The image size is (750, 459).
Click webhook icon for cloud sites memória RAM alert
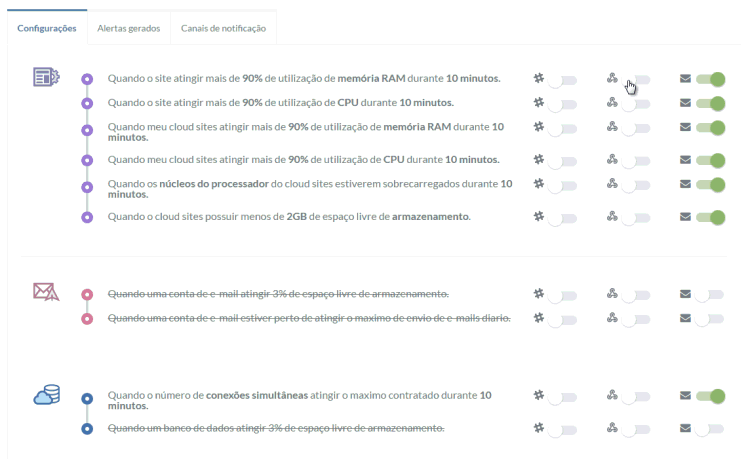(612, 127)
